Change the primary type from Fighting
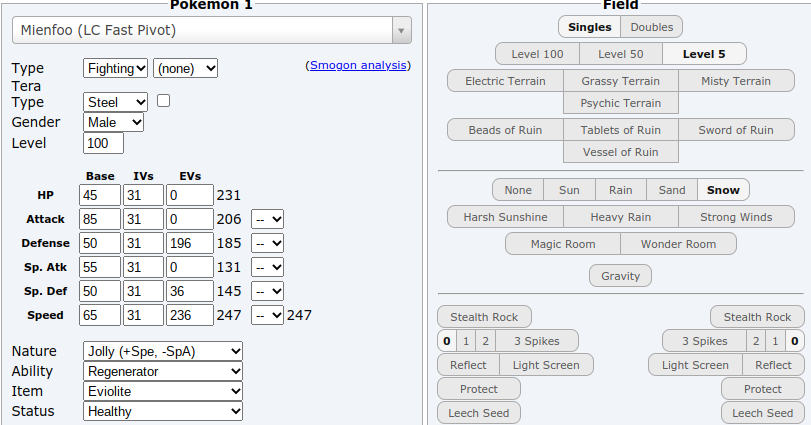The width and height of the screenshot is (811, 425). (x=115, y=68)
